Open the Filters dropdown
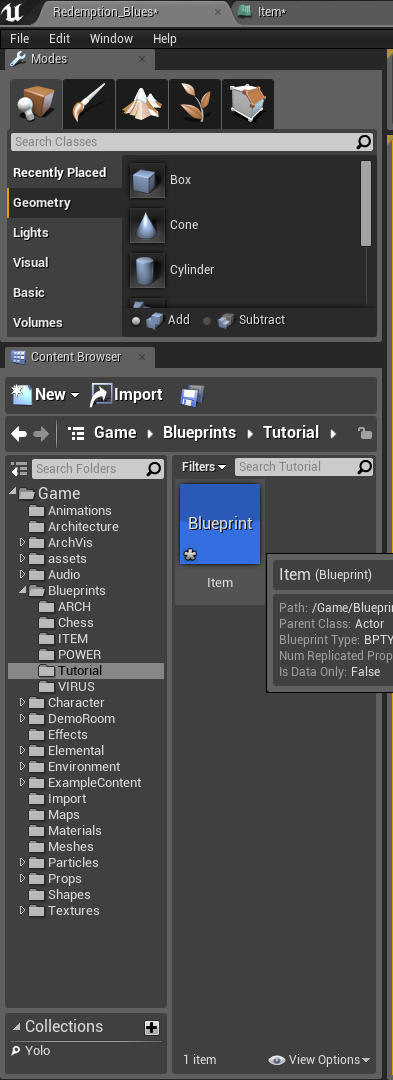Viewport: 393px width, 1080px height. click(x=204, y=467)
